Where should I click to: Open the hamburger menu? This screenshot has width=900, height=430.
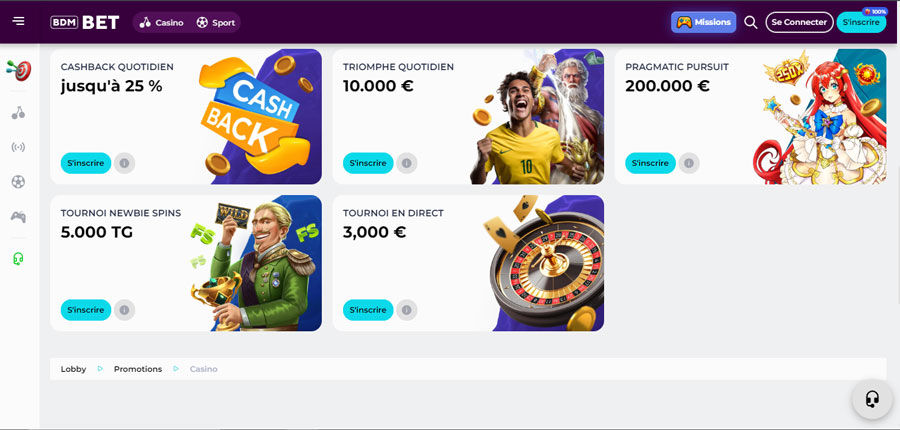tap(18, 21)
